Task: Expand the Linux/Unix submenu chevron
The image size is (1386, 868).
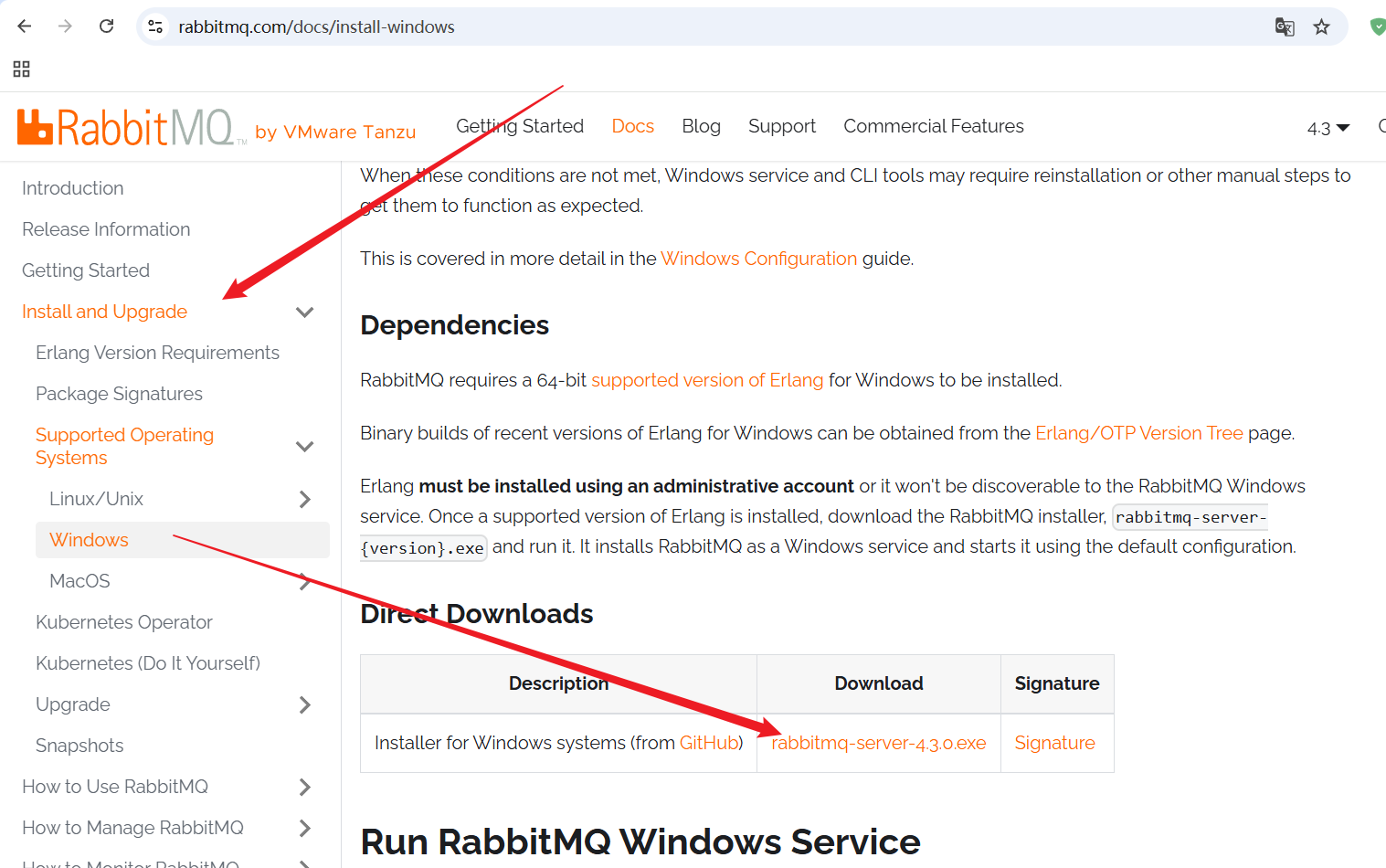Action: tap(305, 499)
